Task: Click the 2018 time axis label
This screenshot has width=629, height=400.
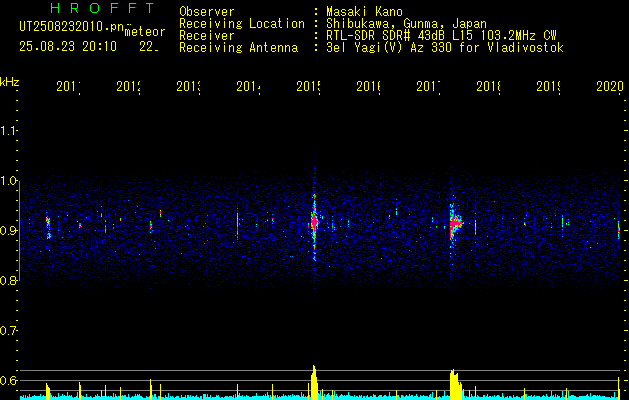Action: (x=489, y=87)
